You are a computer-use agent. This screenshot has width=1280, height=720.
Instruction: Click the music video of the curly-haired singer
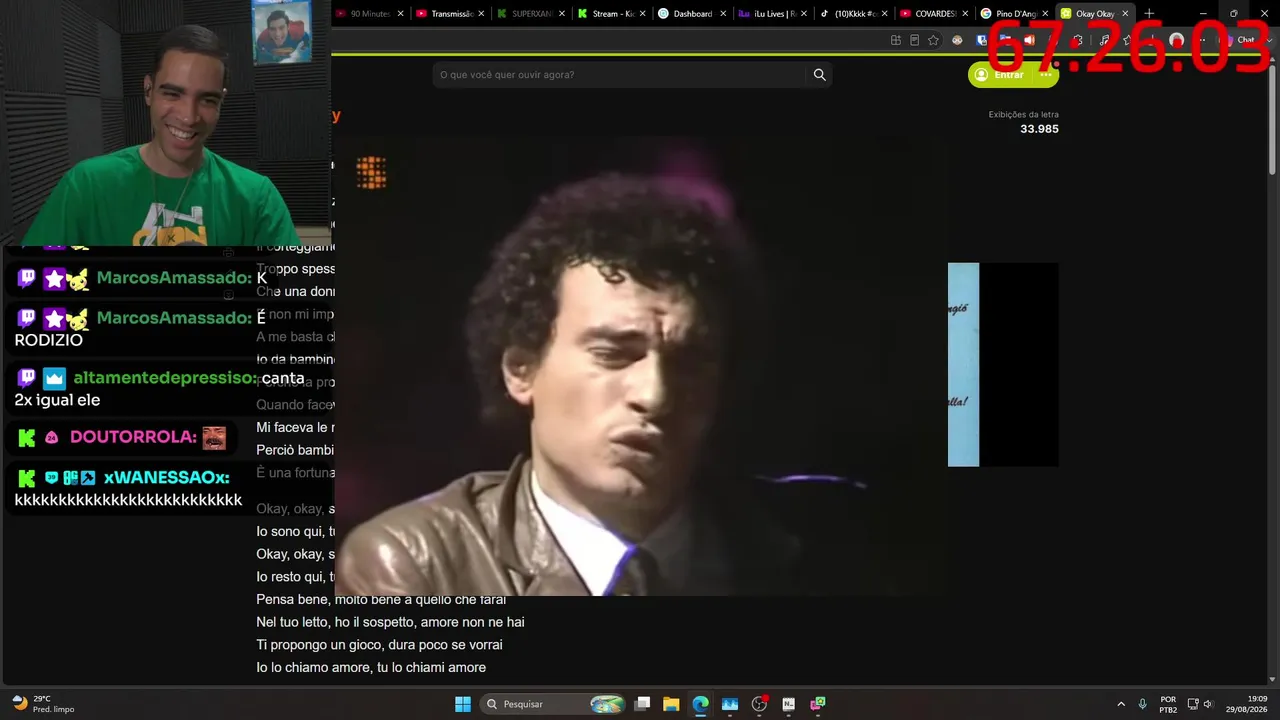(x=642, y=365)
